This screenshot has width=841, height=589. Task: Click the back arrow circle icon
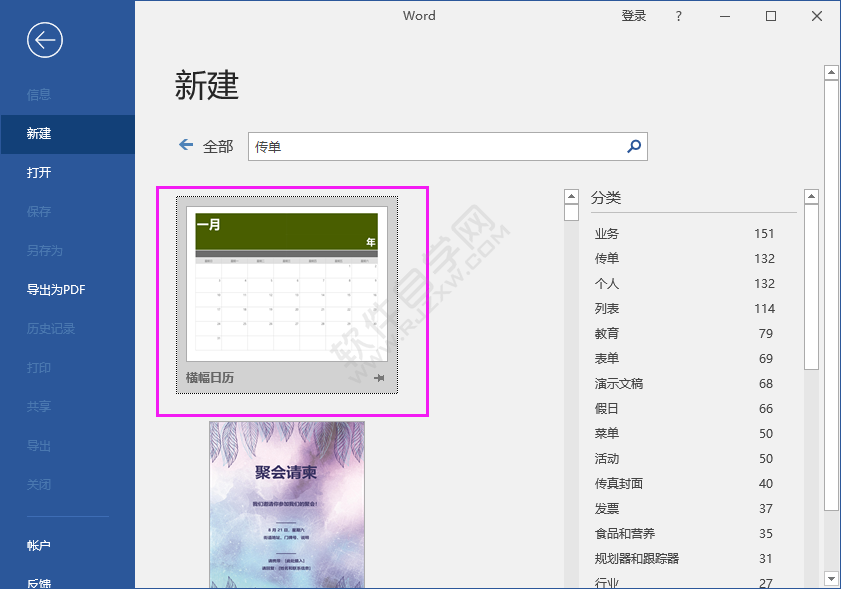point(45,40)
